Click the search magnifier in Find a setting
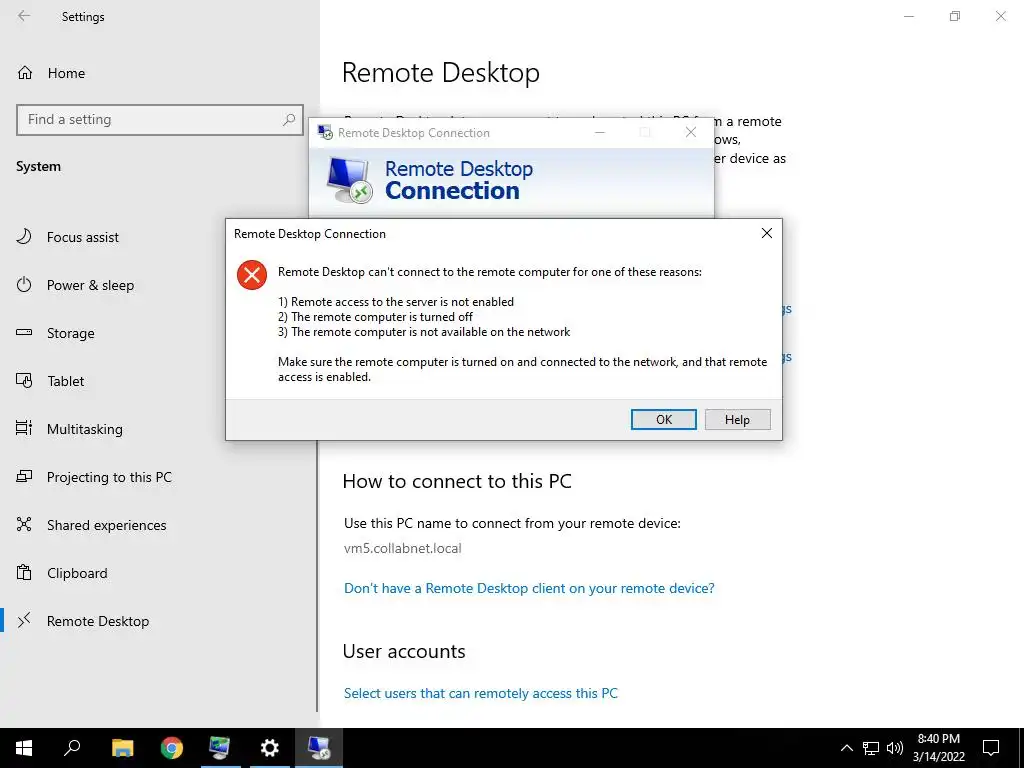The image size is (1024, 768). coord(289,120)
